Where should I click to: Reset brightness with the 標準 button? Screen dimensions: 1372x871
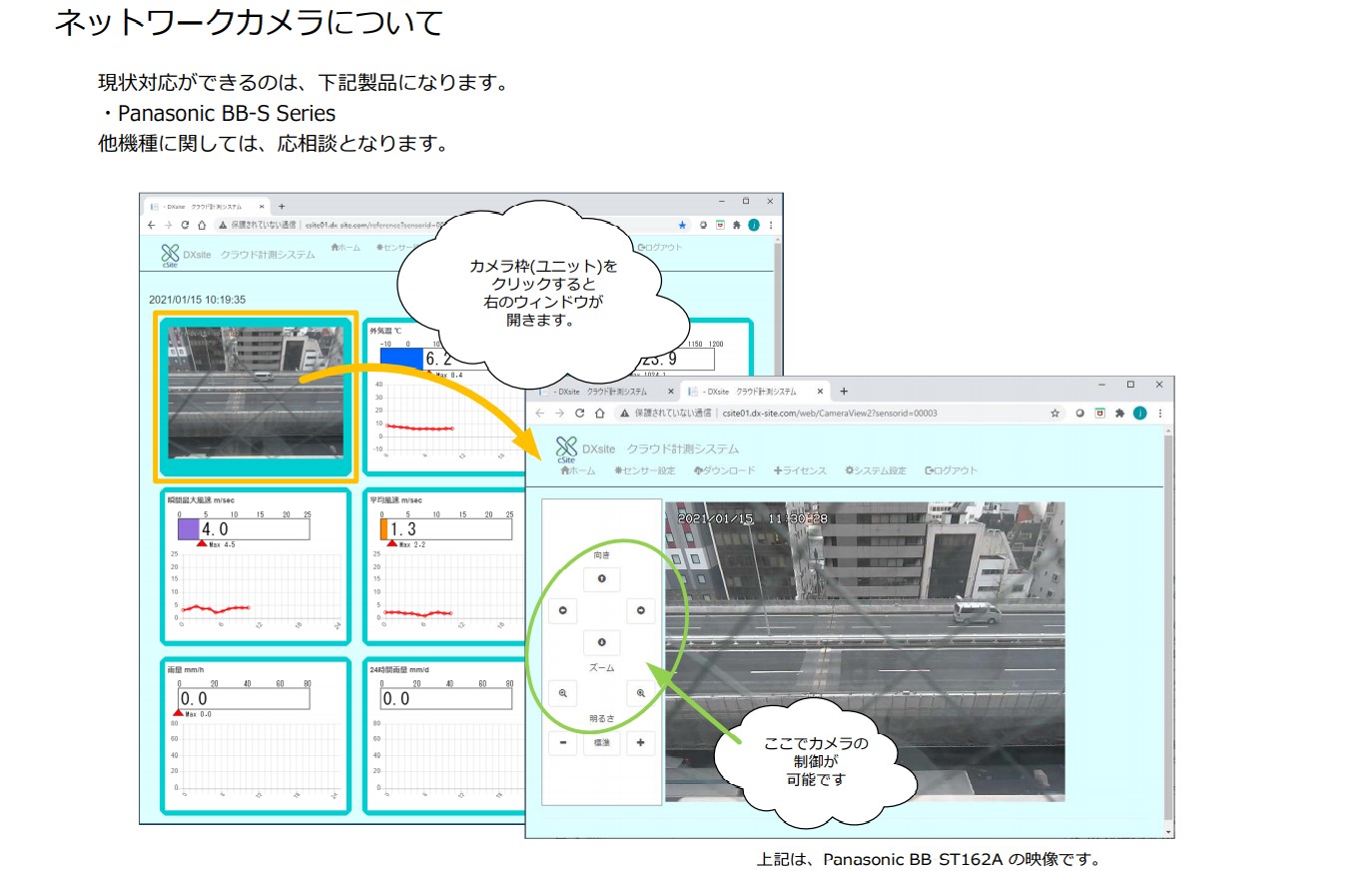[601, 743]
